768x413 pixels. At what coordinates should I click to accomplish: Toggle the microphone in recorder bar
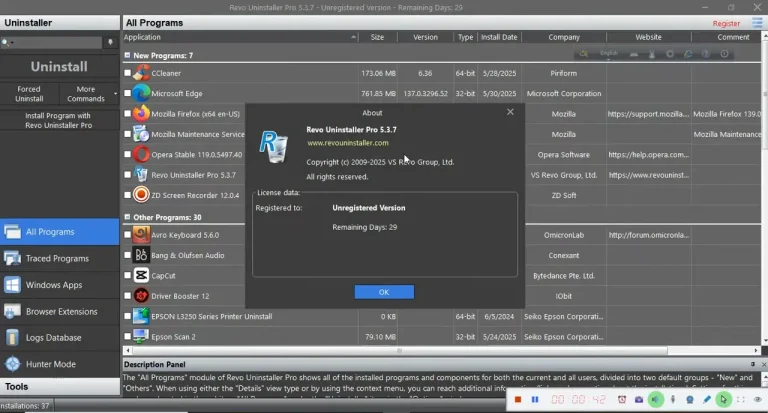coord(673,400)
